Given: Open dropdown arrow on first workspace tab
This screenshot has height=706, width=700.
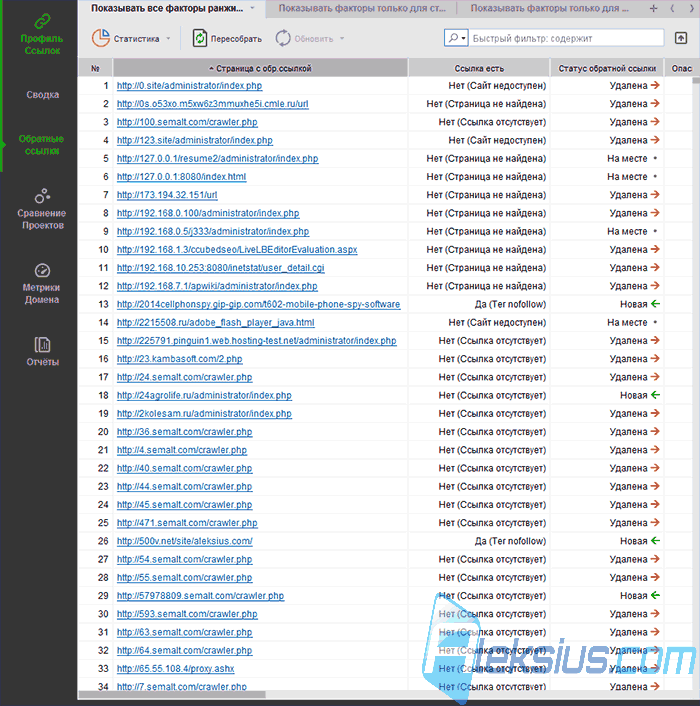Looking at the screenshot, I should coord(253,8).
